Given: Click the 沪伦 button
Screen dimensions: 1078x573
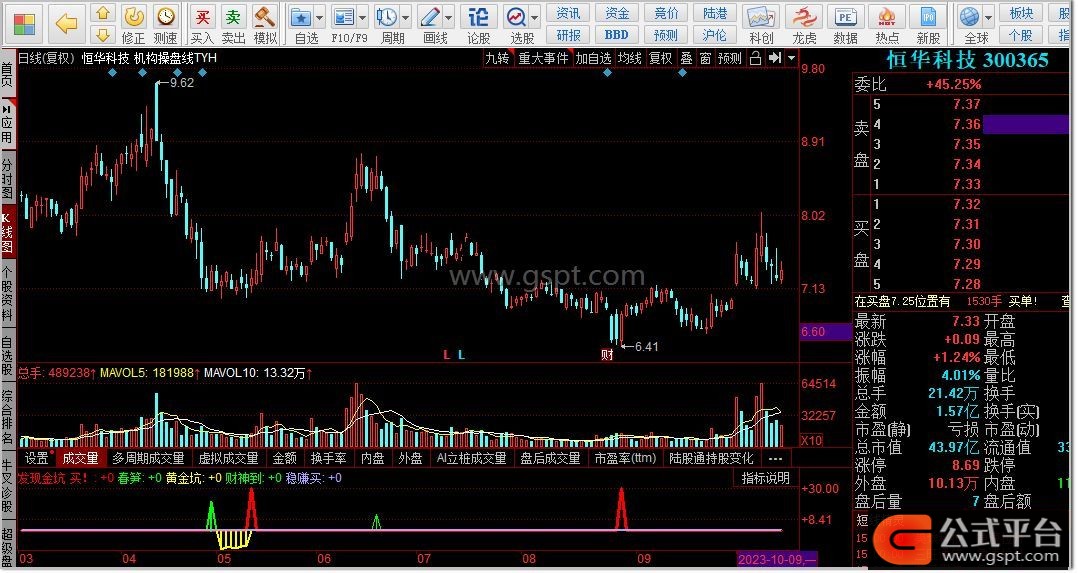Looking at the screenshot, I should tap(715, 34).
